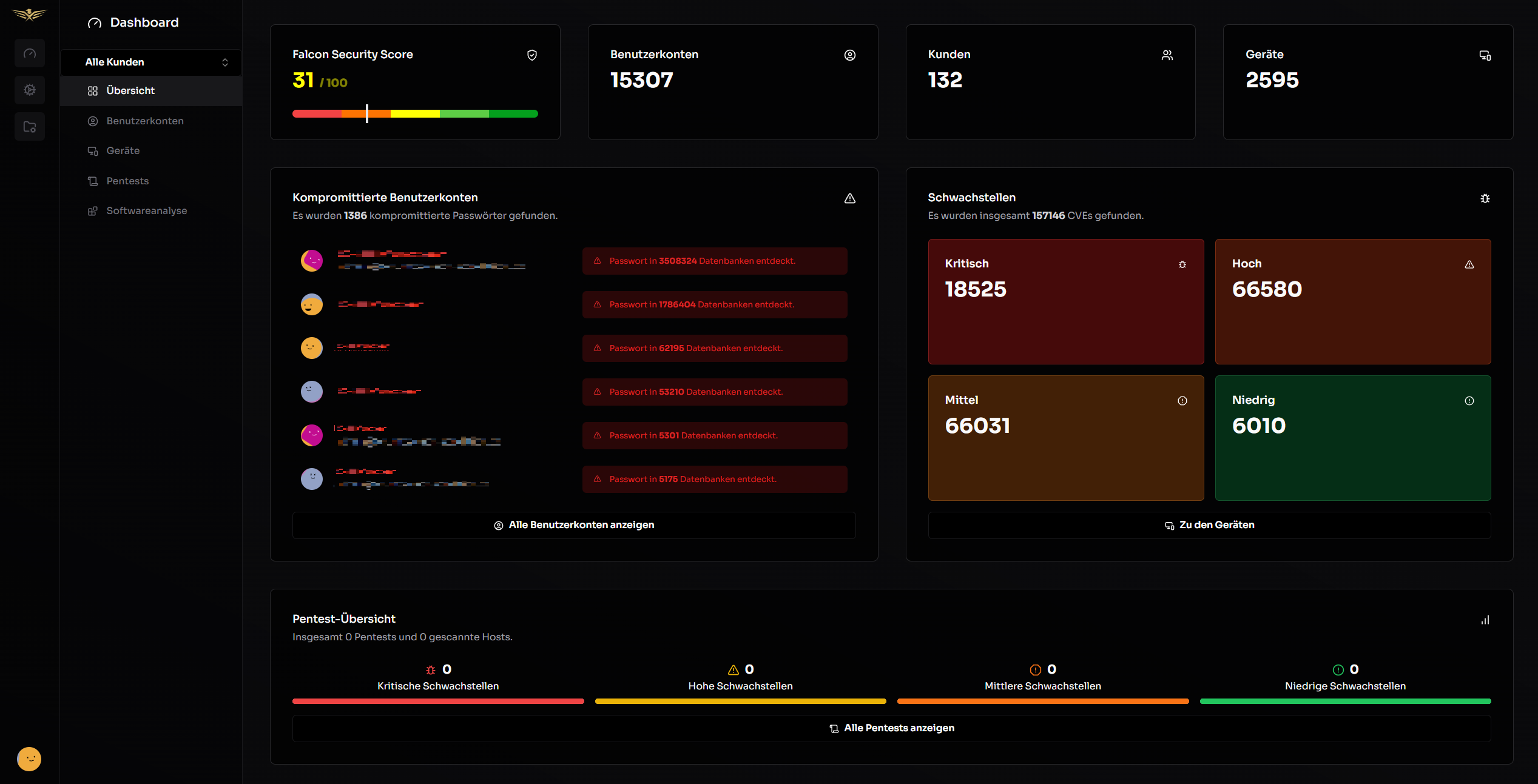The width and height of the screenshot is (1538, 784).
Task: Click the yellow triangle above Hohe Schwachstellen
Action: tap(734, 670)
